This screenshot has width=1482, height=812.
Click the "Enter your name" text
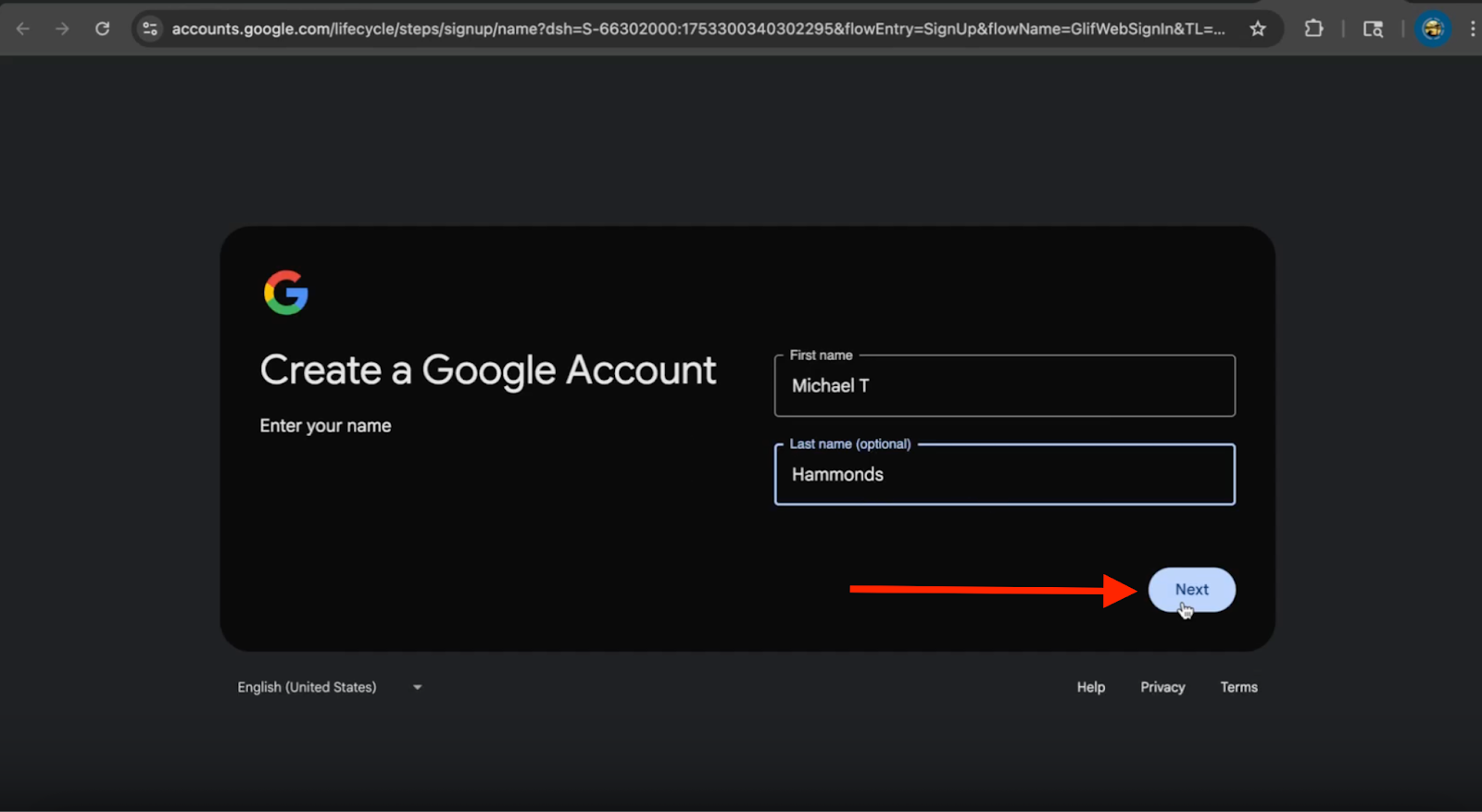coord(325,426)
